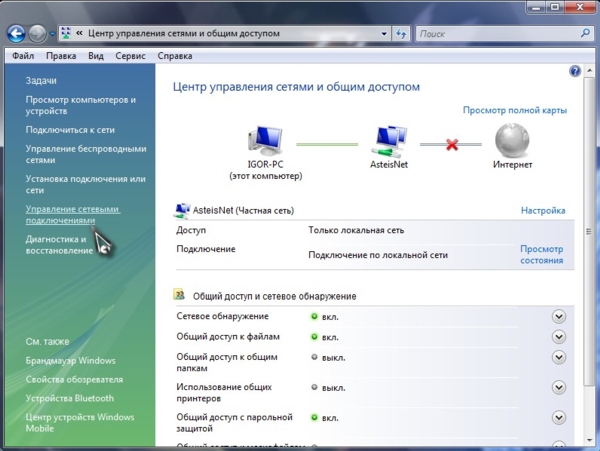
Task: Maximize the window
Action: [x=554, y=7]
